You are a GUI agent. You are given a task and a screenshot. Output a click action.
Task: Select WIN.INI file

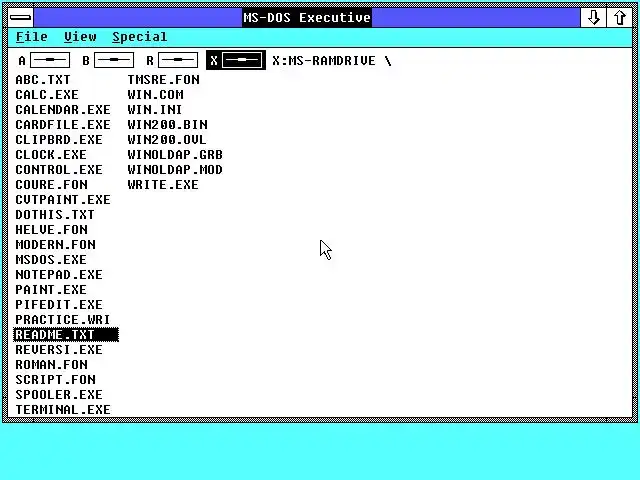click(154, 110)
